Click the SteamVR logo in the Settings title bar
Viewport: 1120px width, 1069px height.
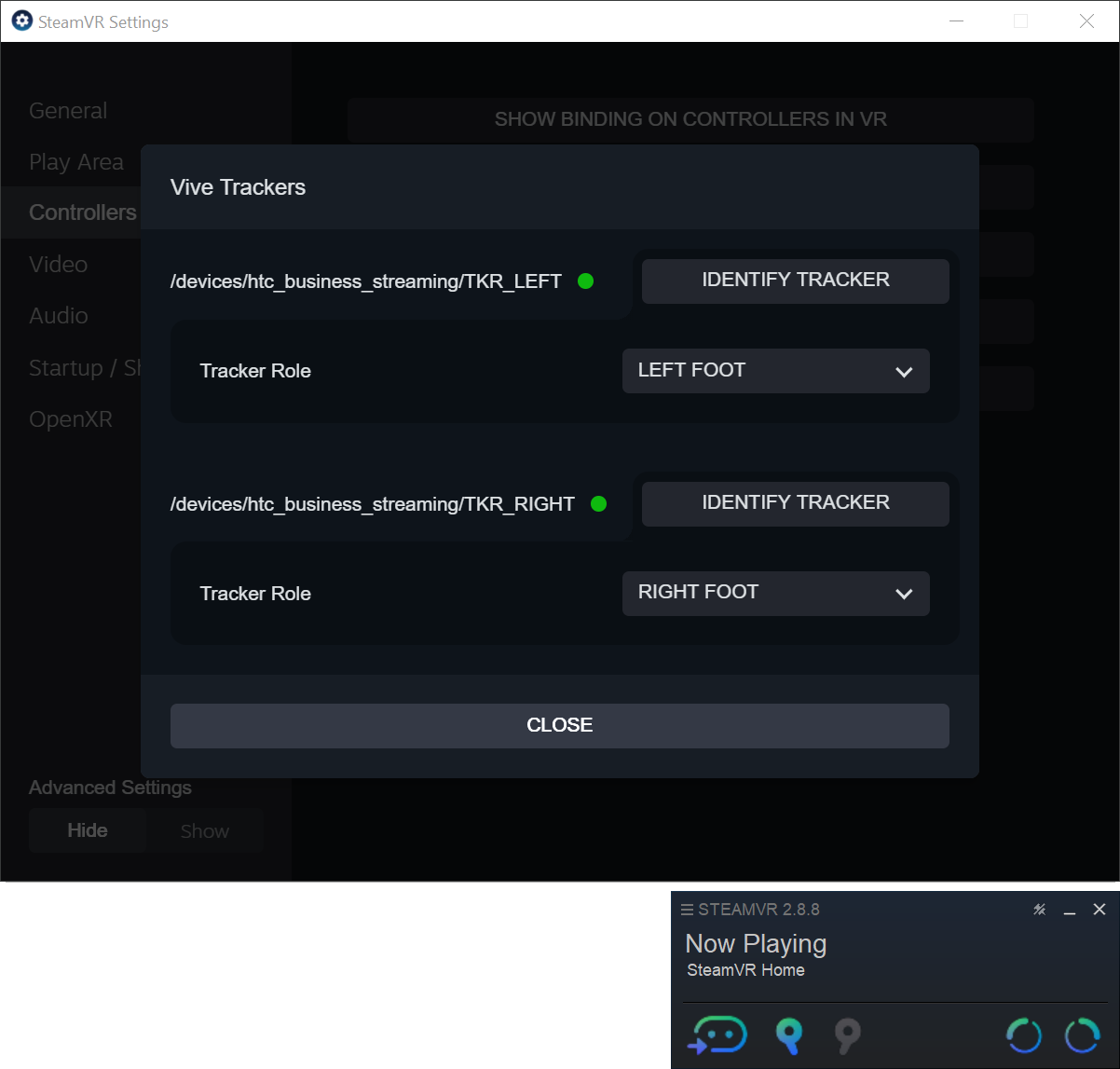tap(20, 21)
